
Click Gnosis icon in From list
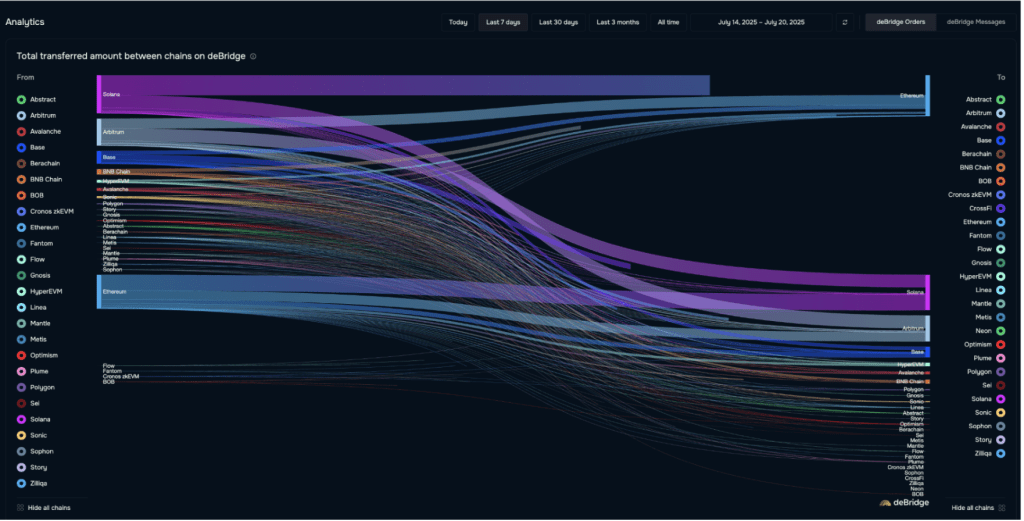[22, 276]
